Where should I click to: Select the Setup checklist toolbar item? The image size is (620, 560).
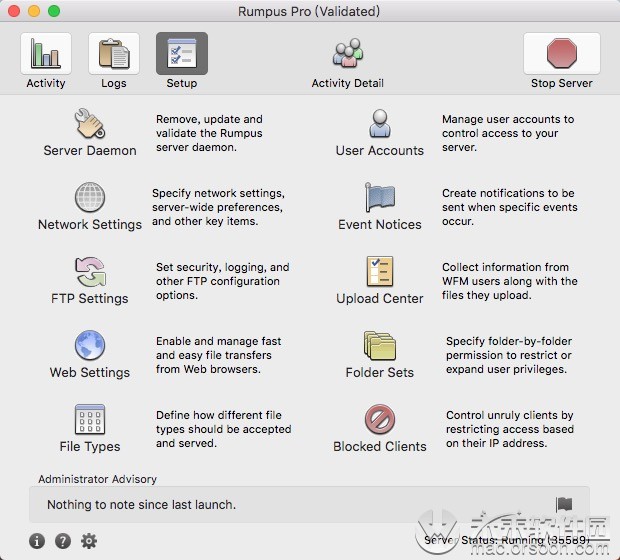tap(182, 54)
